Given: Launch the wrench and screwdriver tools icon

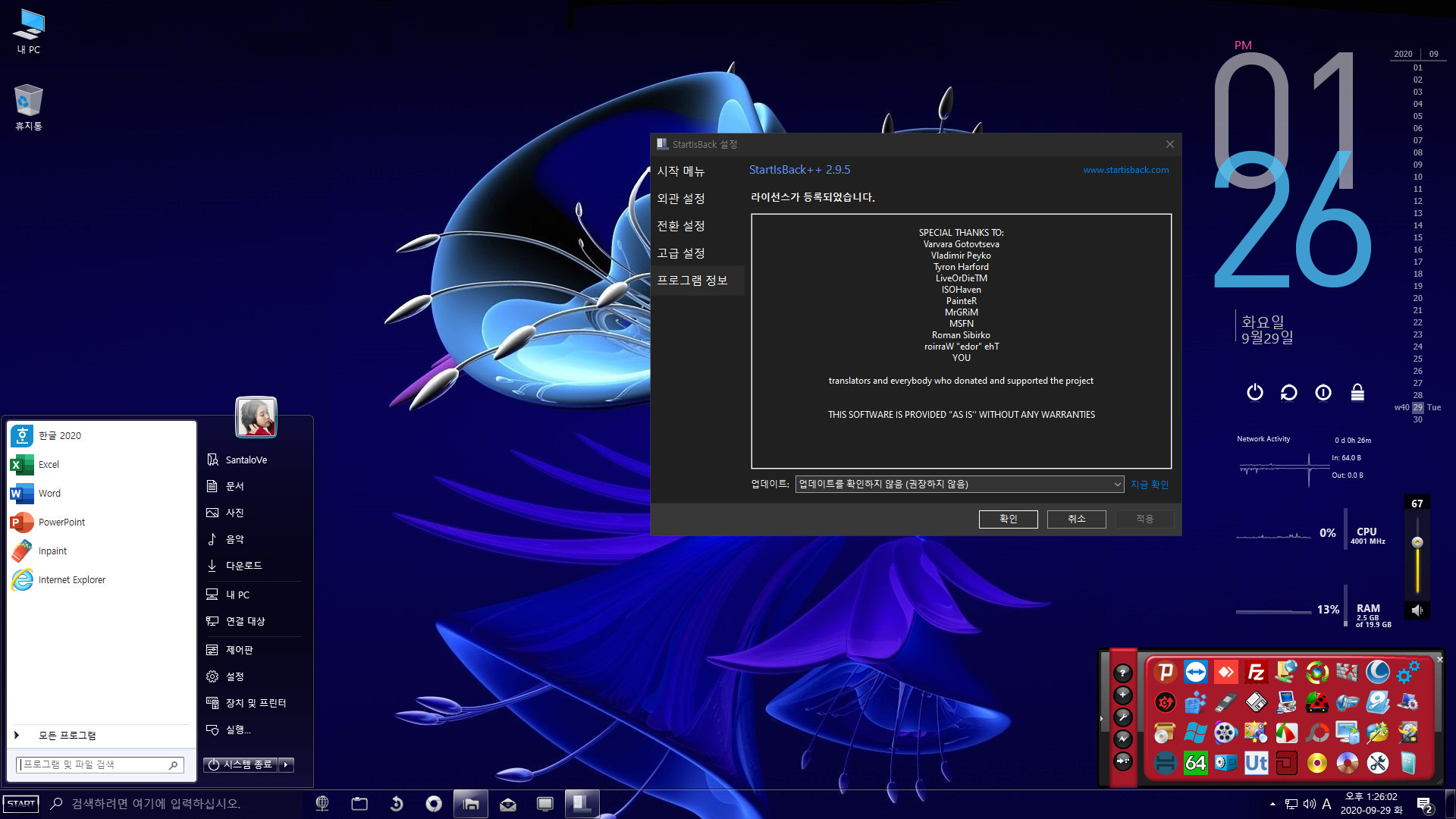Looking at the screenshot, I should click(1377, 763).
